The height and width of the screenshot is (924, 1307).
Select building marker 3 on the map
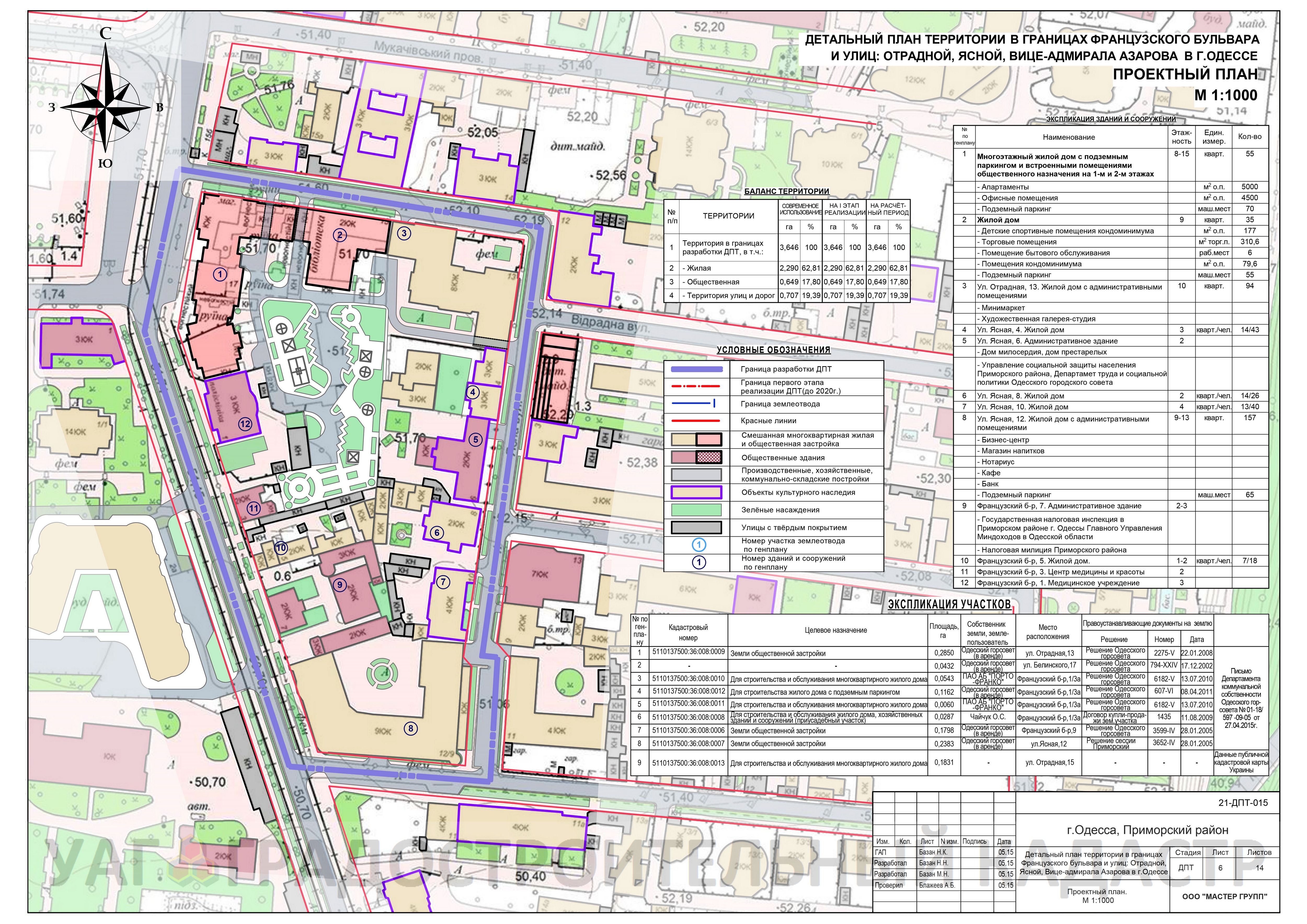click(x=404, y=233)
